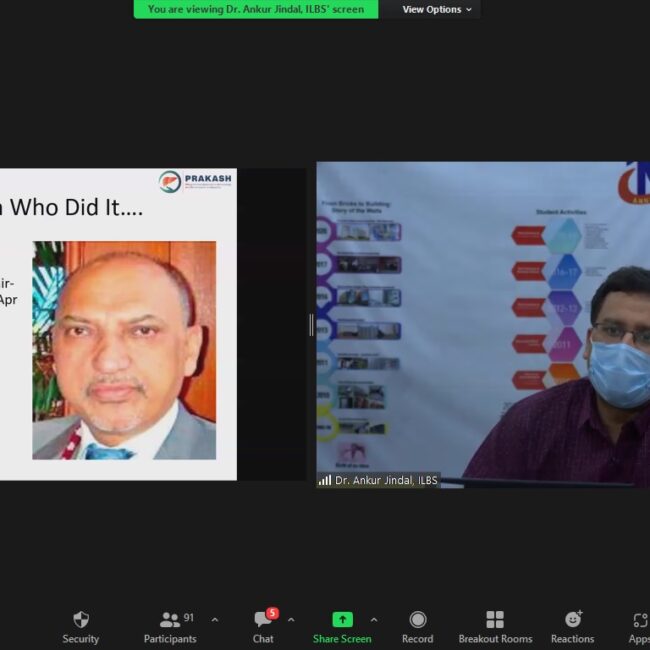Image resolution: width=650 pixels, height=650 pixels.
Task: Click the green screen-viewing notification banner
Action: [x=256, y=10]
